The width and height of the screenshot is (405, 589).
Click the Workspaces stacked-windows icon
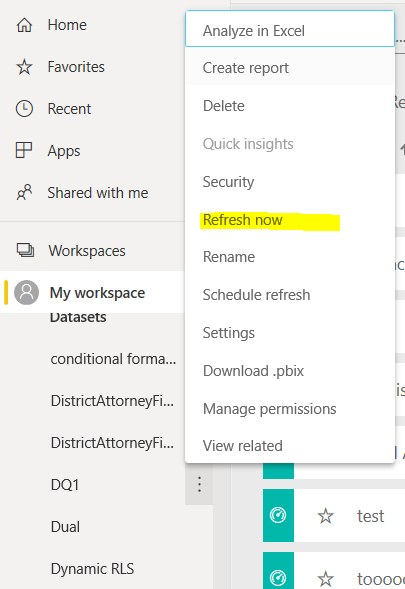[x=26, y=250]
